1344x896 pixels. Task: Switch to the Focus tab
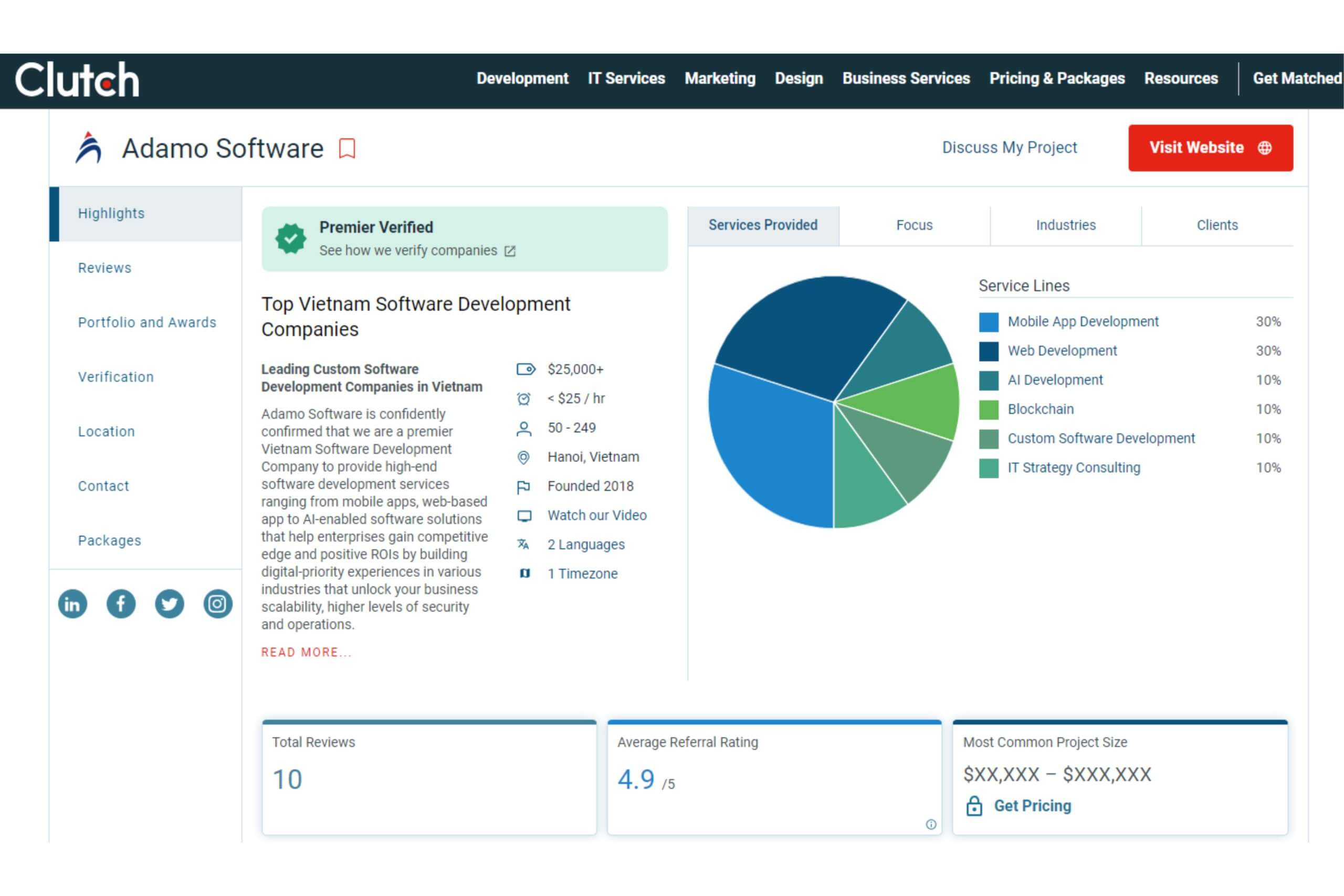click(914, 225)
